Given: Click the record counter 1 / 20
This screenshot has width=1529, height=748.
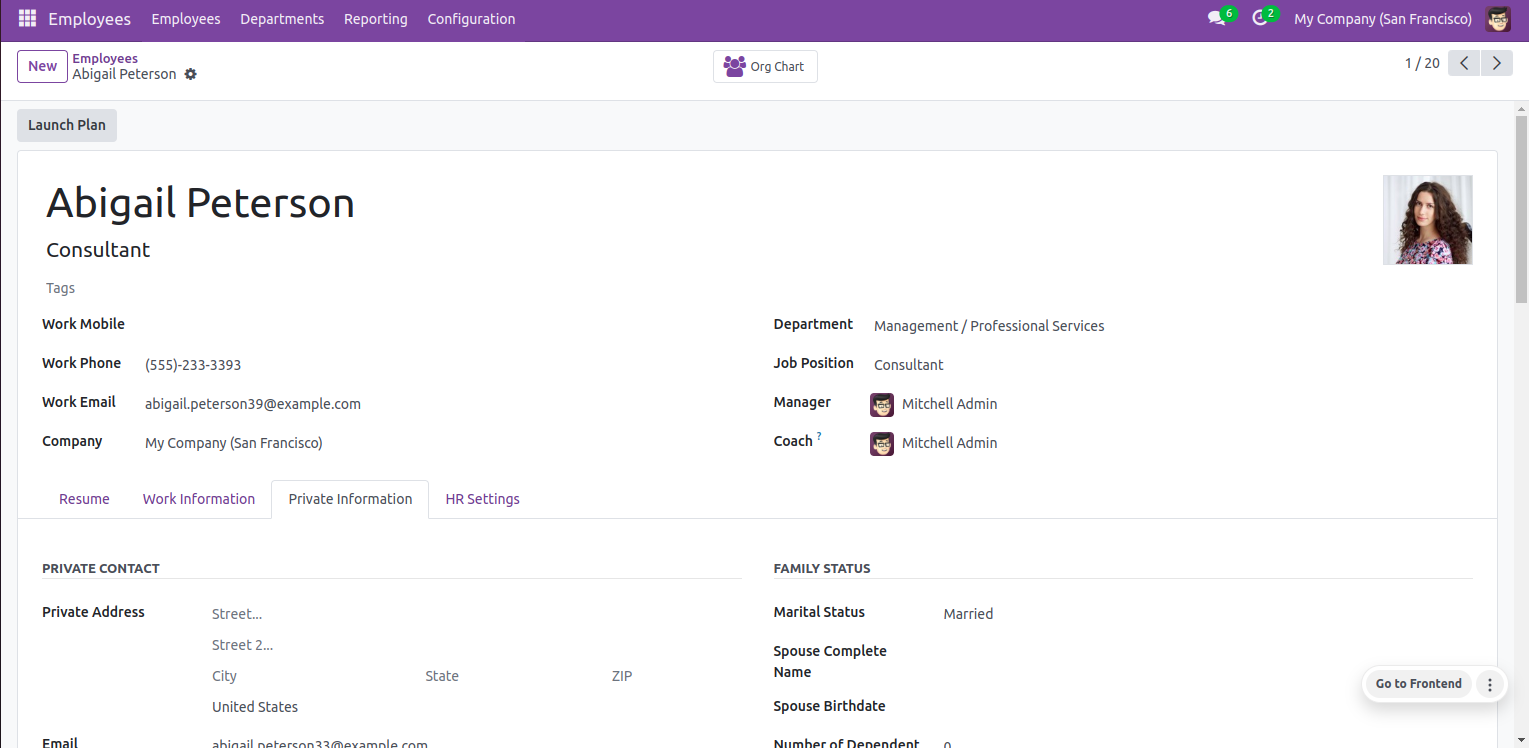Looking at the screenshot, I should click(1422, 64).
